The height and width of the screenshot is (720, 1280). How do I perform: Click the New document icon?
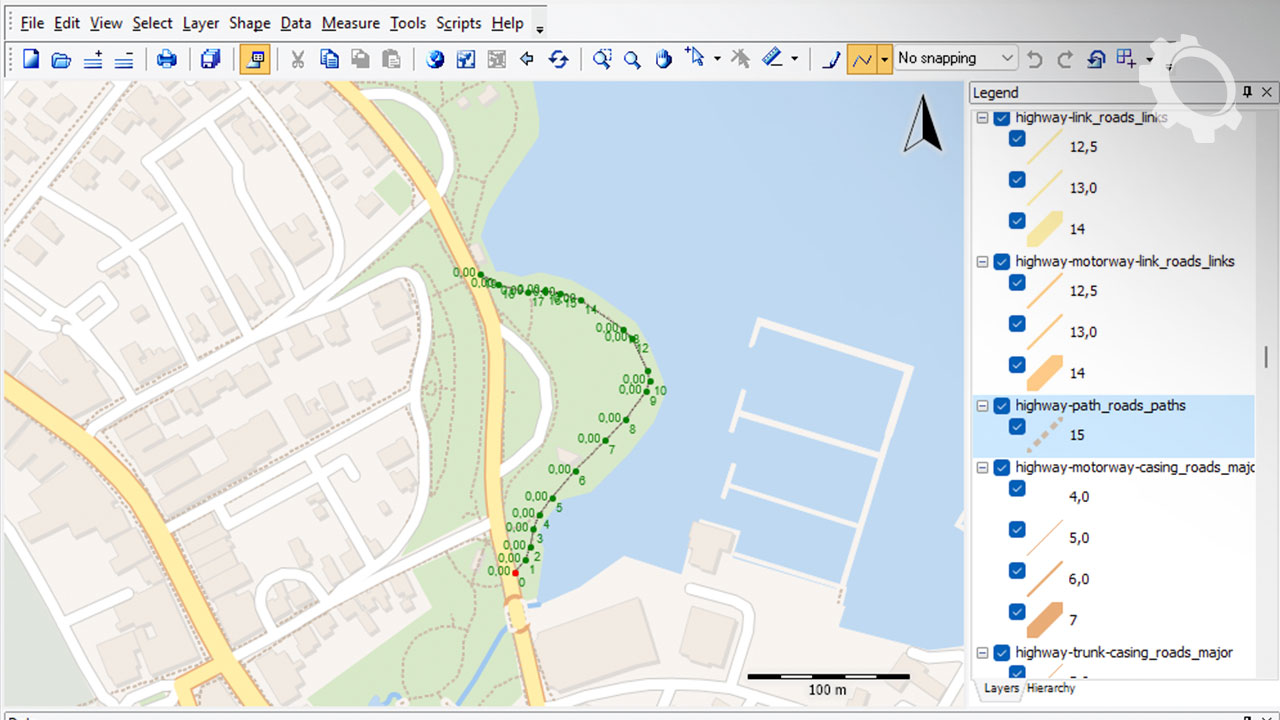31,59
